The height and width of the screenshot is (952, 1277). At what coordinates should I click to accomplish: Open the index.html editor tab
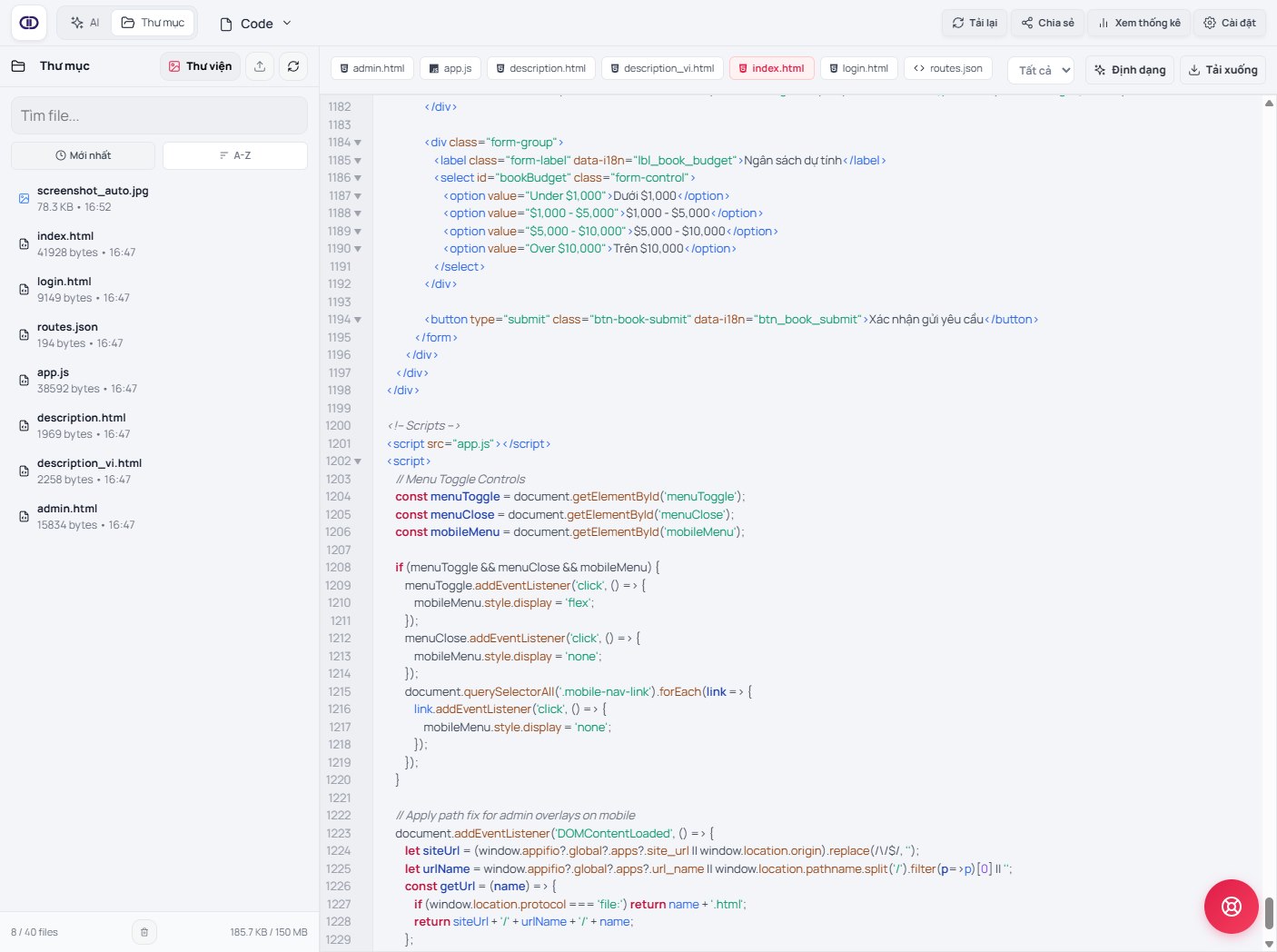[x=771, y=68]
